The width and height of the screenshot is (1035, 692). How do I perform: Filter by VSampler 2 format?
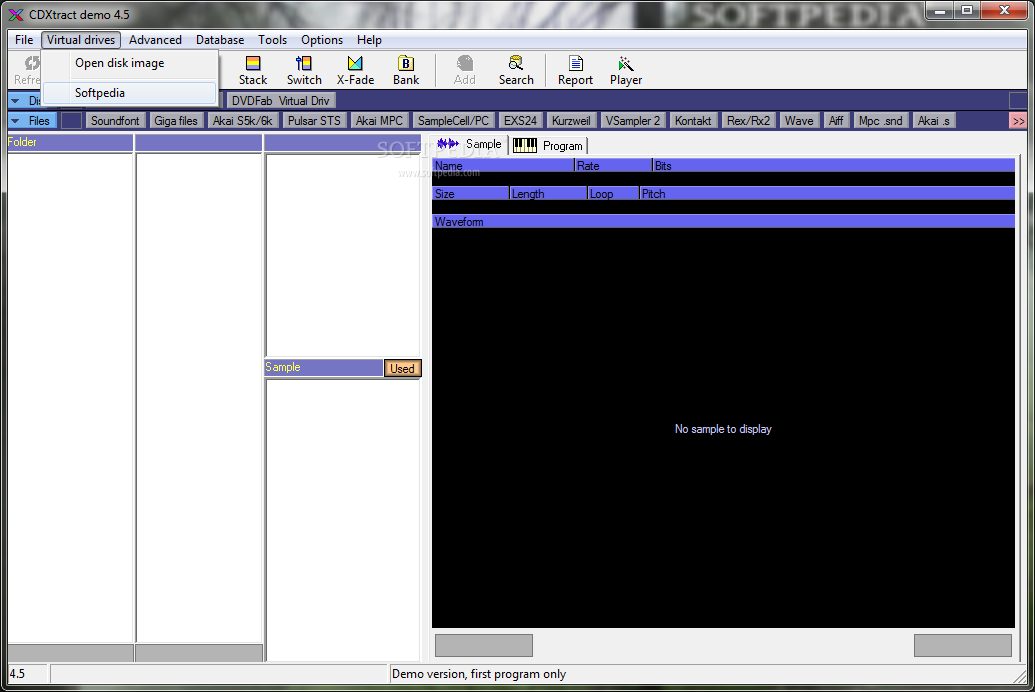pos(633,121)
